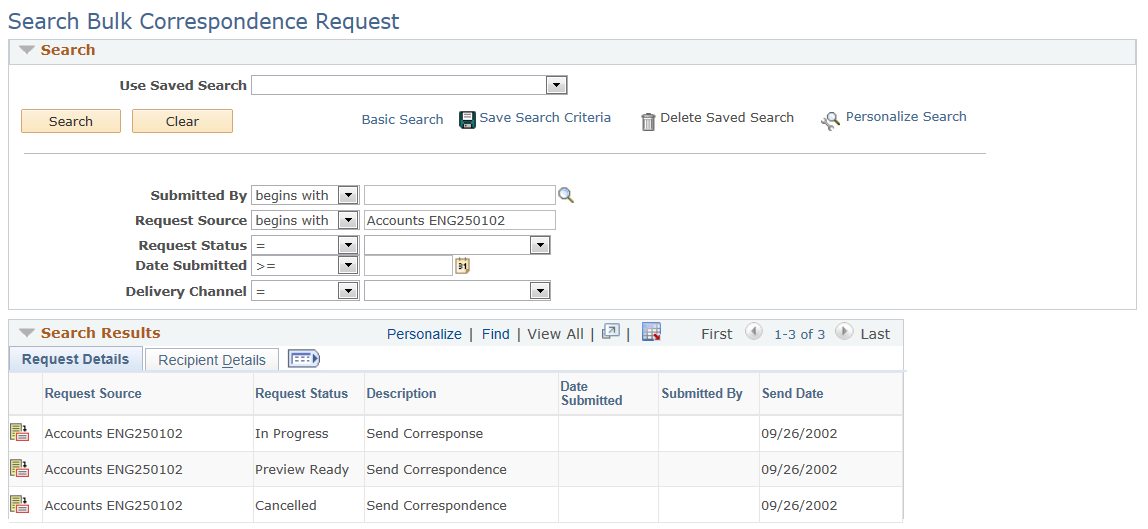Open Date Submitted operator dropdown

pyautogui.click(x=348, y=266)
